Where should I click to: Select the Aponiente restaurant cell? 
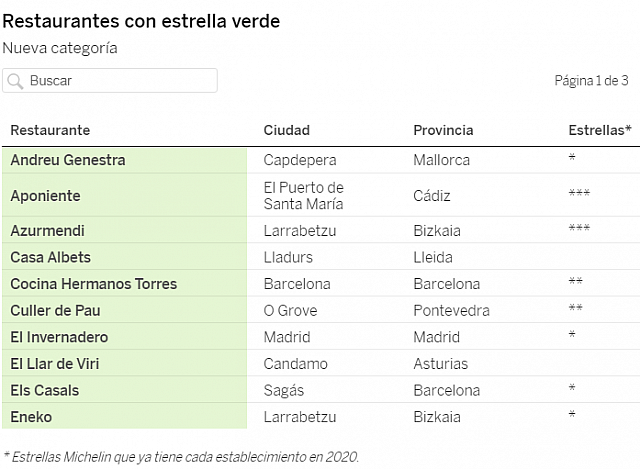[x=46, y=196]
